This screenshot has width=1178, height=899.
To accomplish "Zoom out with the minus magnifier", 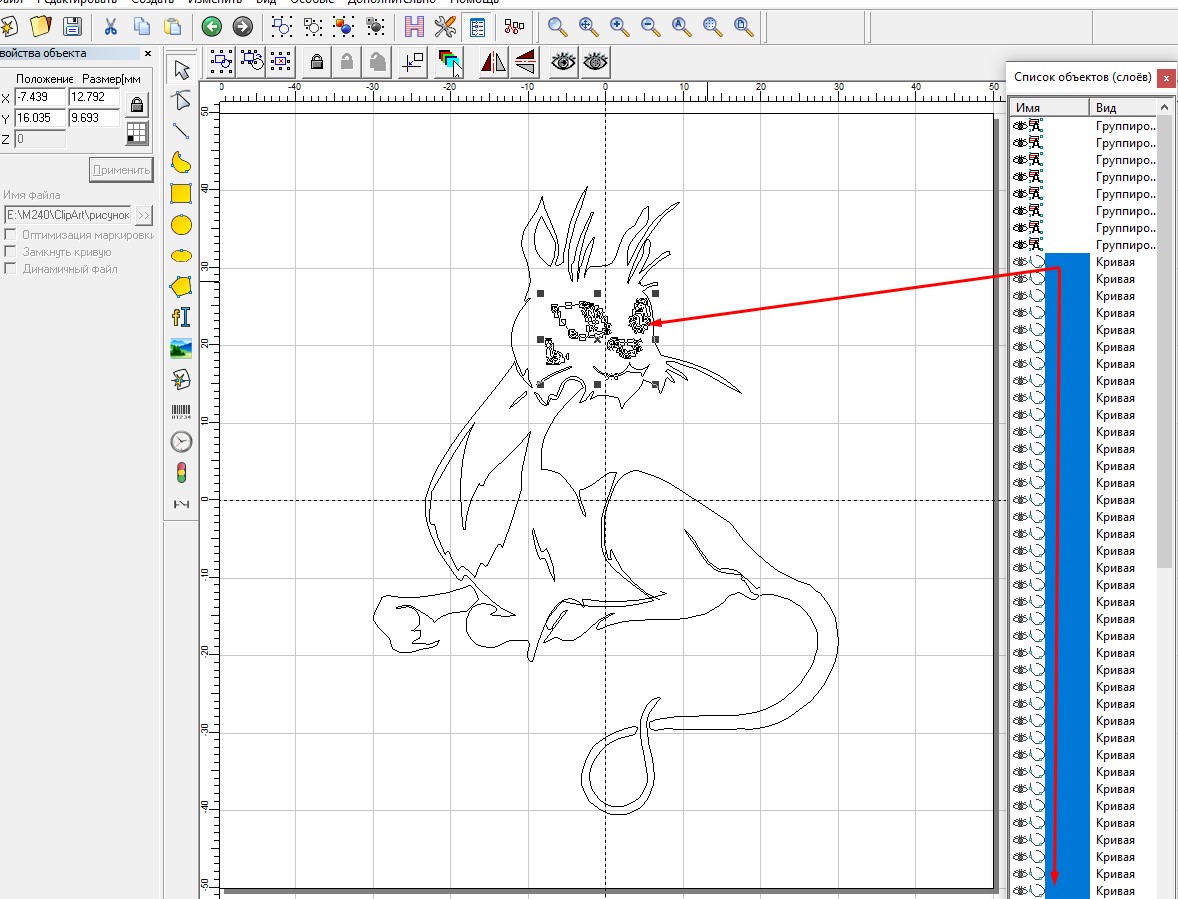I will click(x=651, y=27).
